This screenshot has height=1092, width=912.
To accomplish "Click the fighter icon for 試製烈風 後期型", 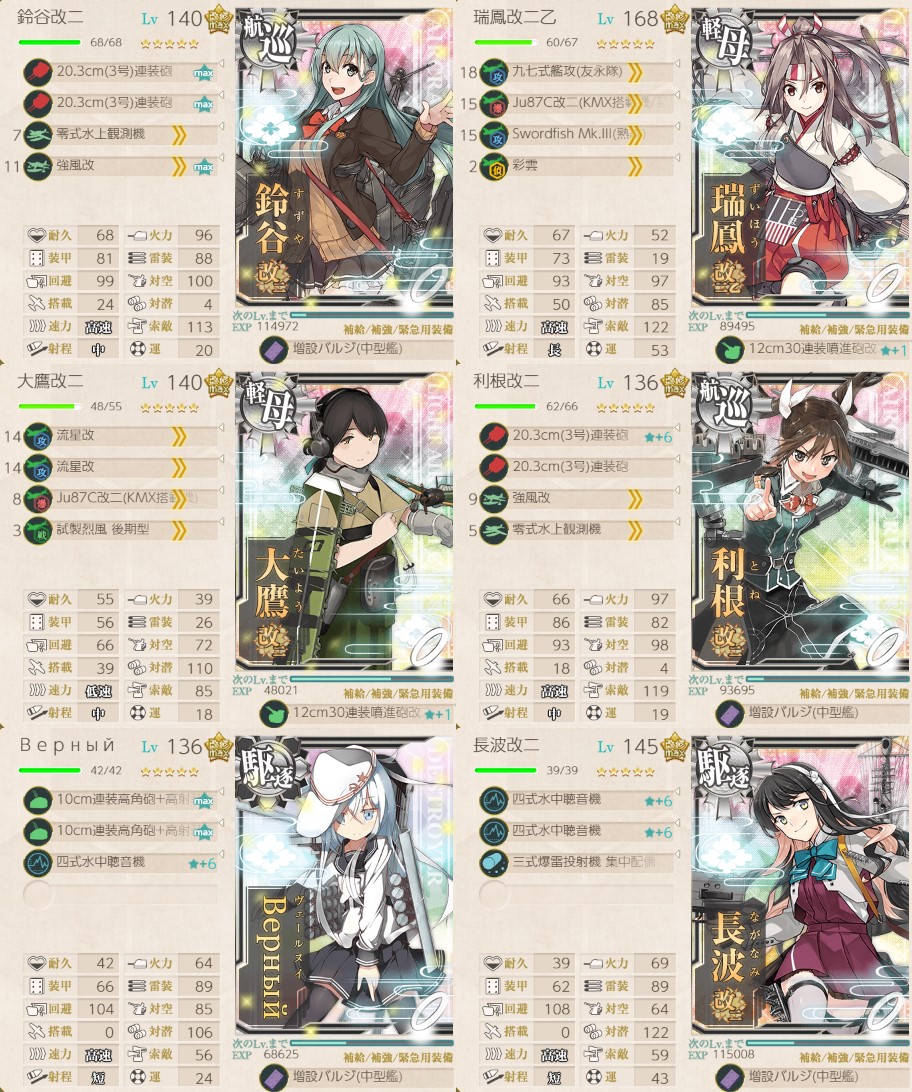I will pyautogui.click(x=38, y=531).
